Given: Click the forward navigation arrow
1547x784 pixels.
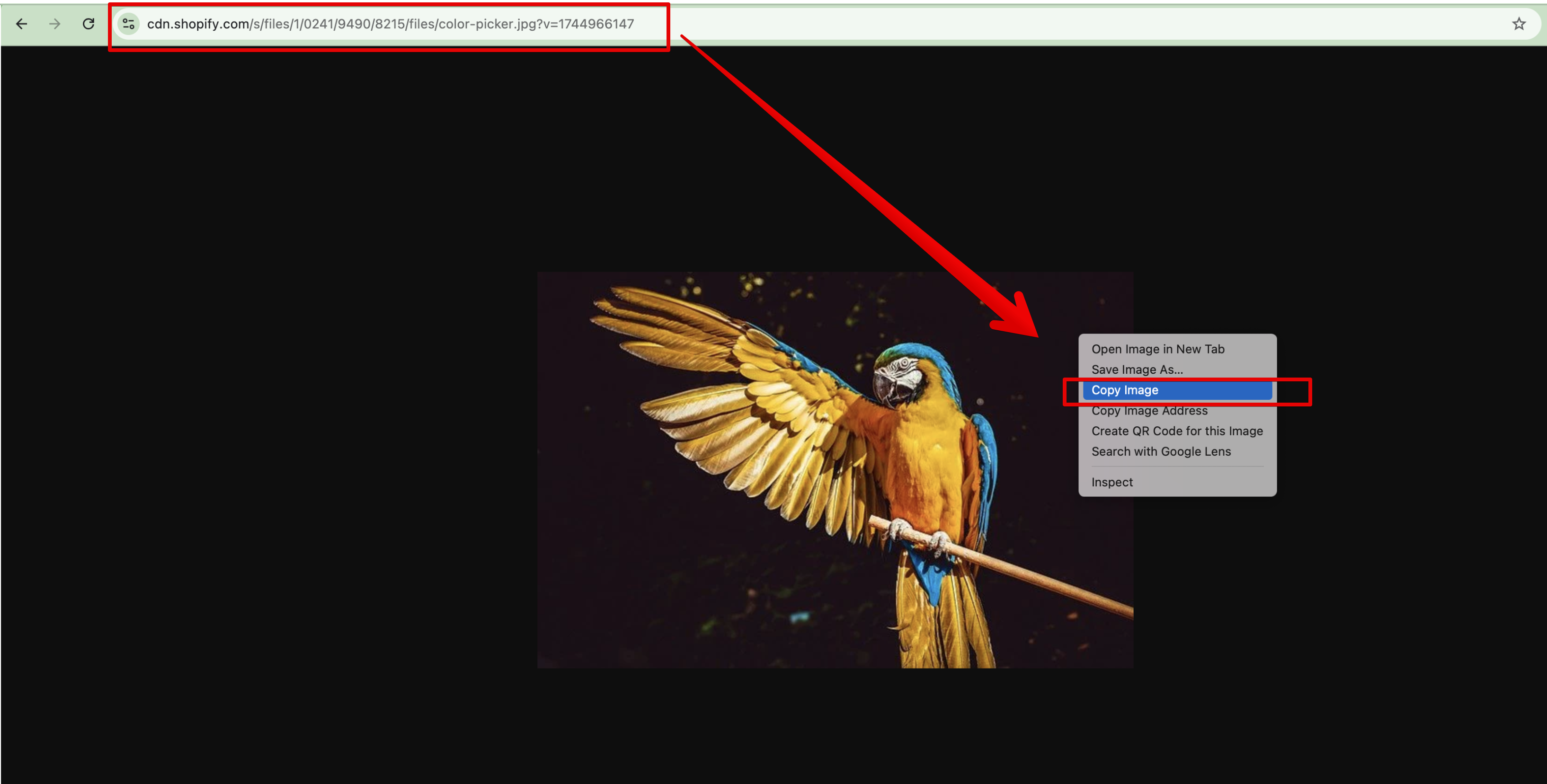Looking at the screenshot, I should click(54, 24).
